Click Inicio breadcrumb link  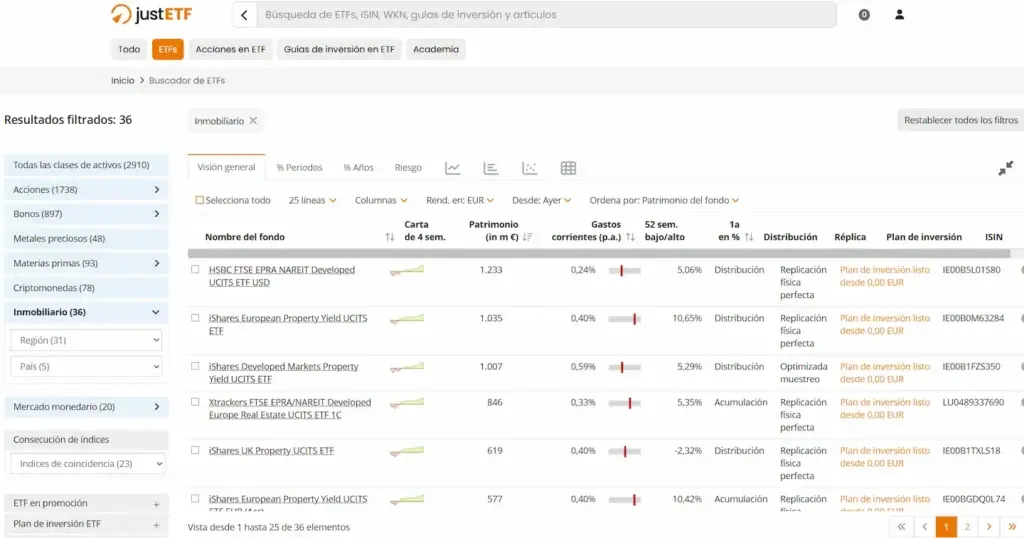(122, 80)
